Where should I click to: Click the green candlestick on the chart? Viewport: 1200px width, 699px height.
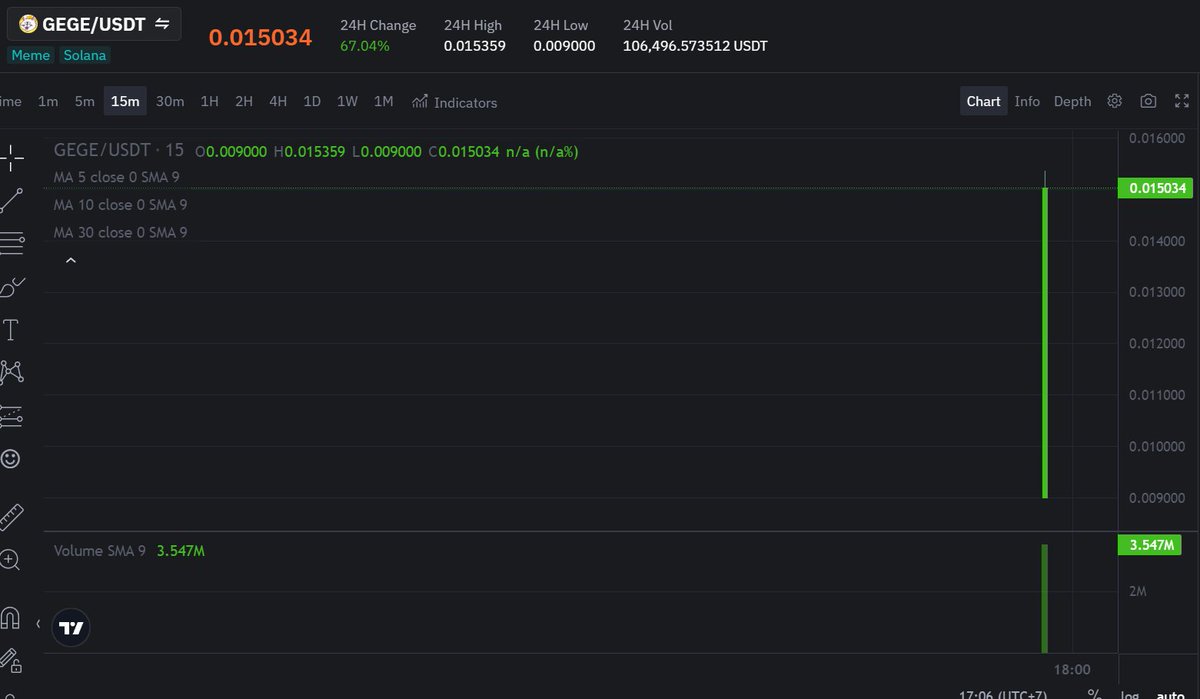coord(1045,342)
